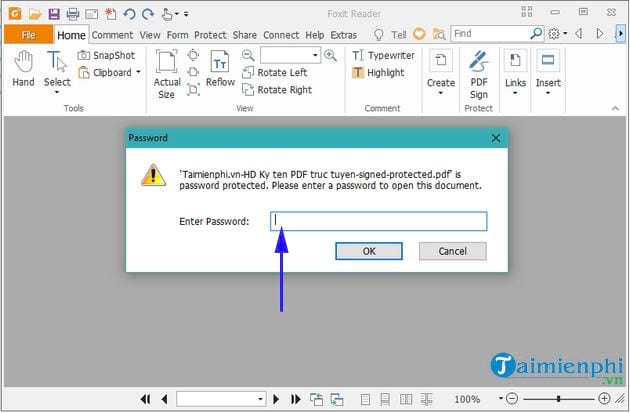Activate Reflow view
Image resolution: width=630 pixels, height=413 pixels.
(220, 69)
